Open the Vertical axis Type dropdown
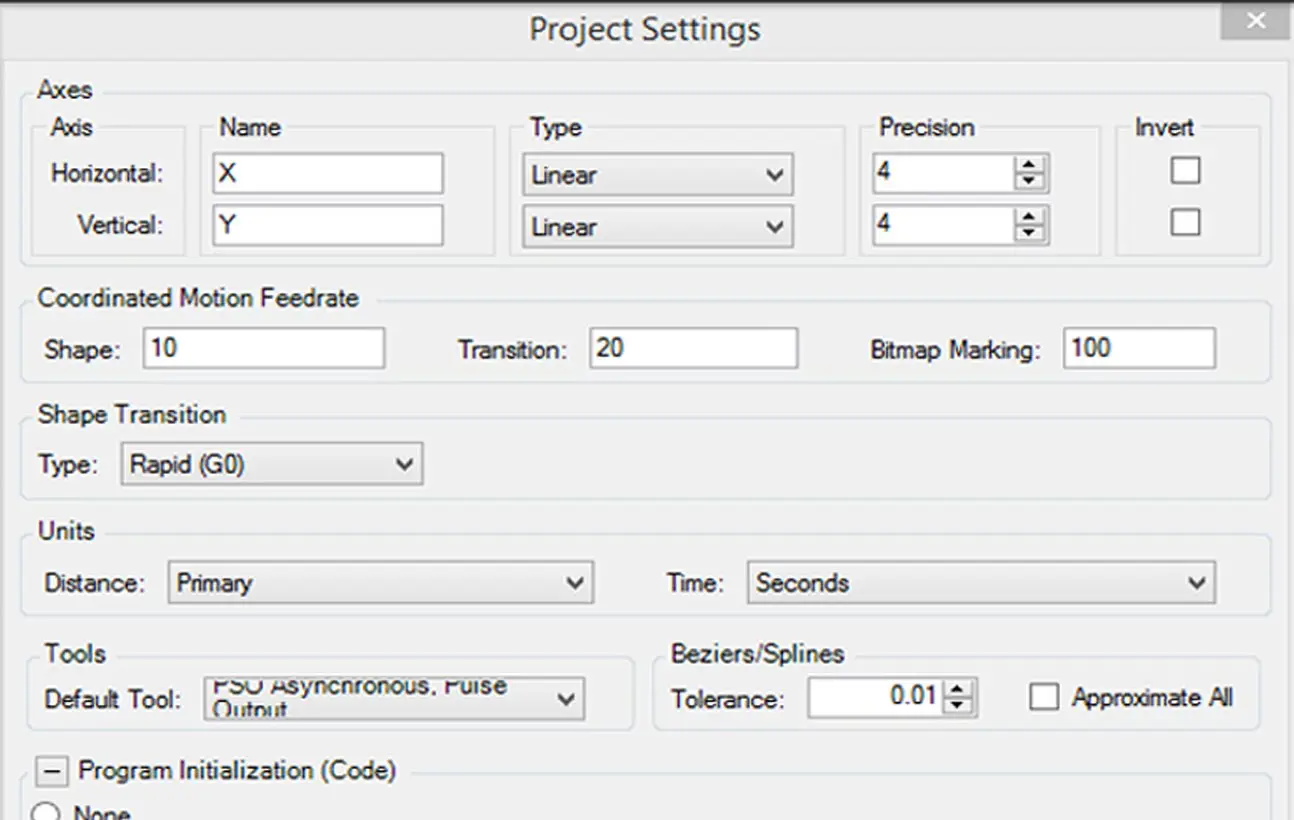The height and width of the screenshot is (820, 1294). (x=658, y=227)
